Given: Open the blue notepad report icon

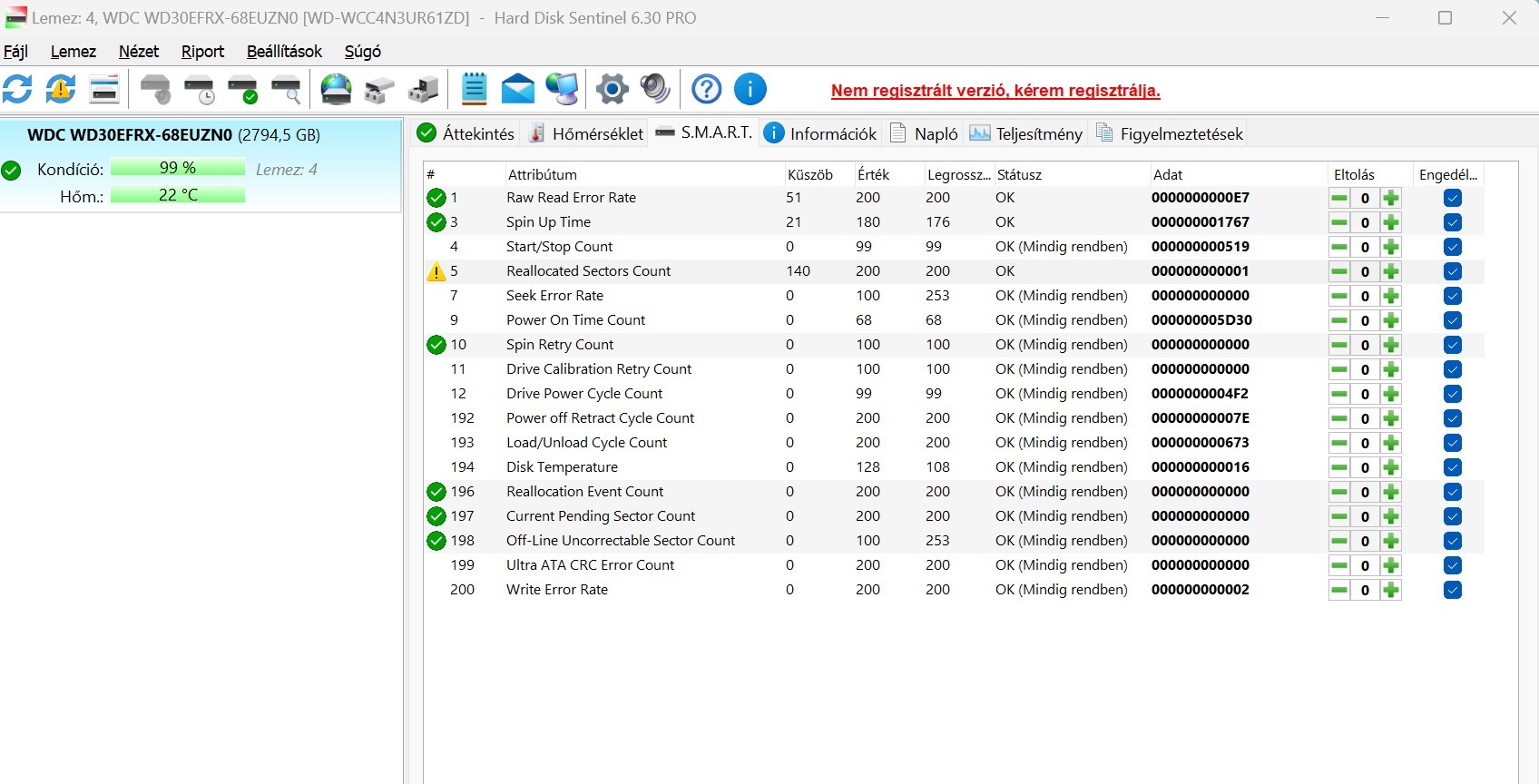Looking at the screenshot, I should [x=475, y=89].
